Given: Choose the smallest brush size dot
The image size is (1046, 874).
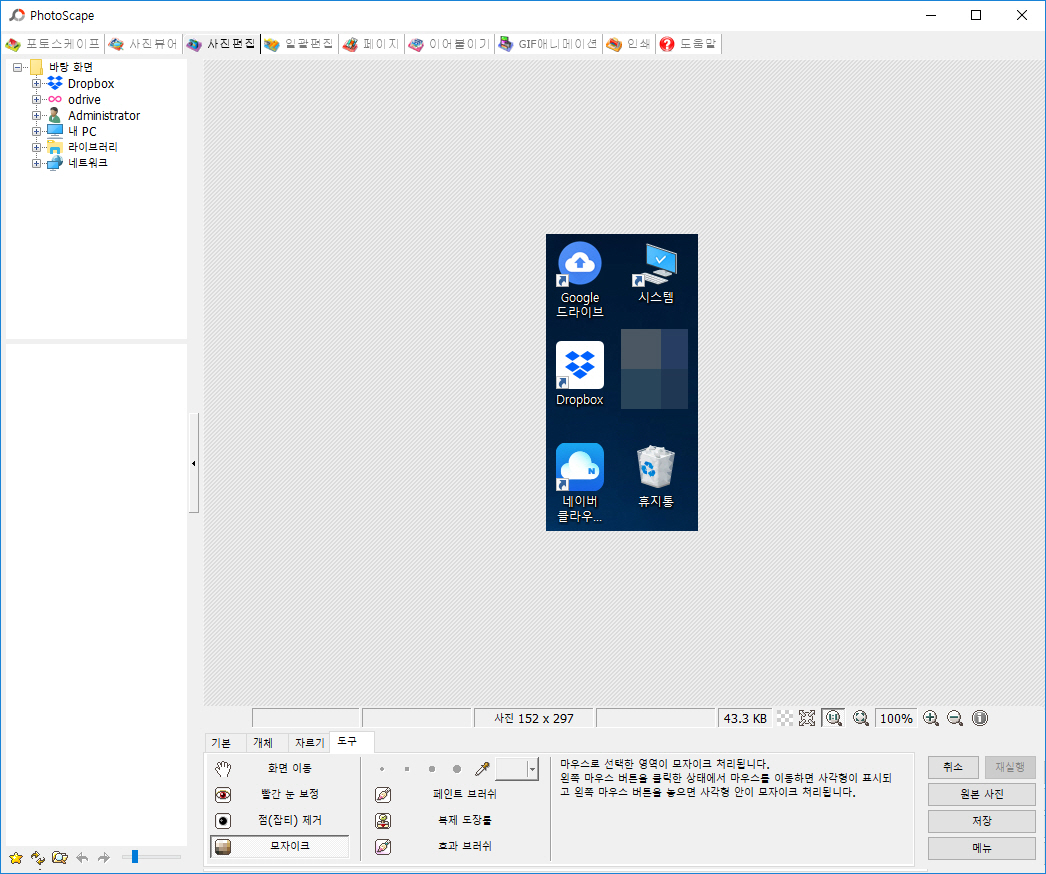Looking at the screenshot, I should (x=382, y=769).
